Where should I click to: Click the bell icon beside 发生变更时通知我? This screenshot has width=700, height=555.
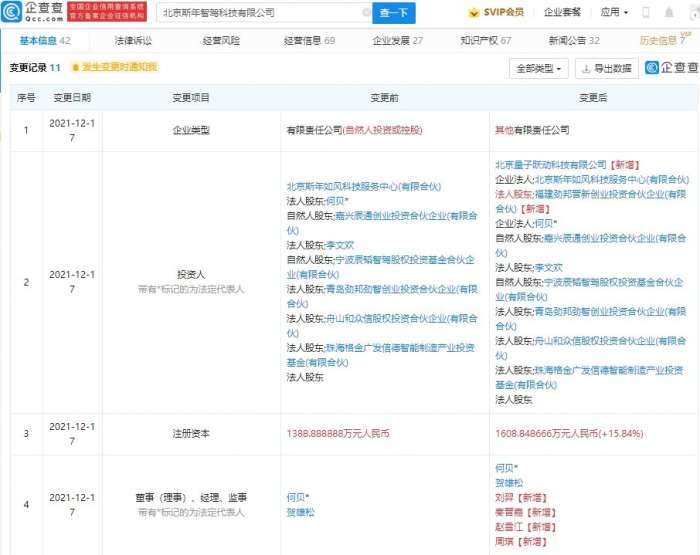point(74,67)
